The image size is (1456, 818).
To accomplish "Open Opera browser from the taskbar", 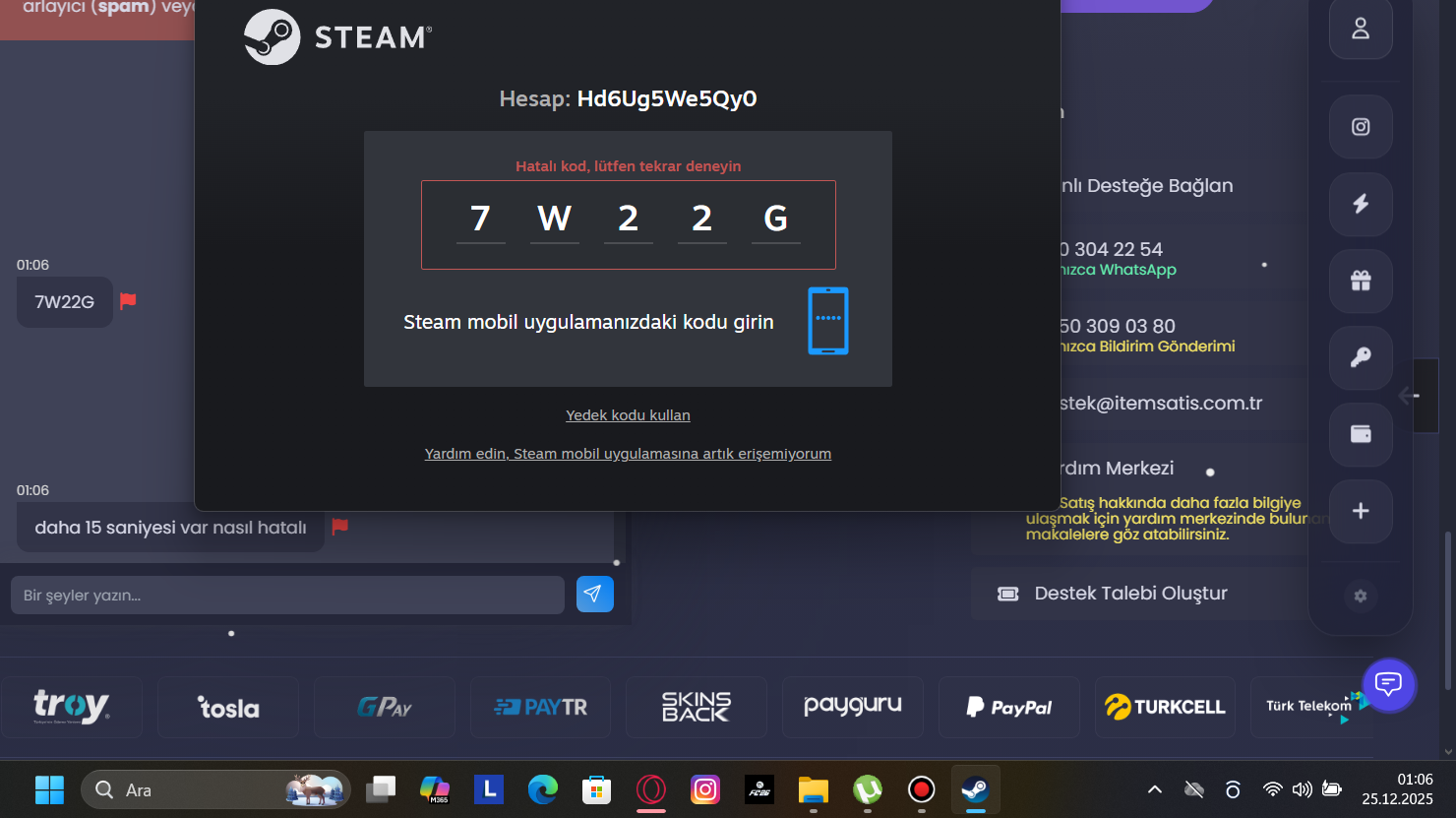I will pos(651,789).
